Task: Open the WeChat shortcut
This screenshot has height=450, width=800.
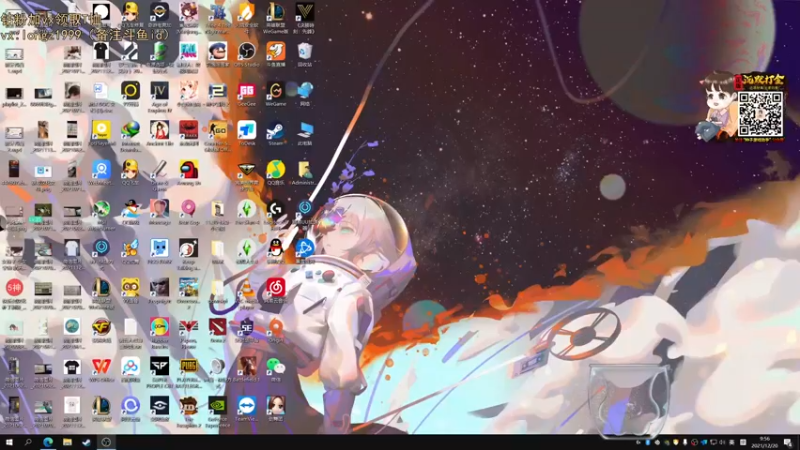Action: pyautogui.click(x=276, y=369)
